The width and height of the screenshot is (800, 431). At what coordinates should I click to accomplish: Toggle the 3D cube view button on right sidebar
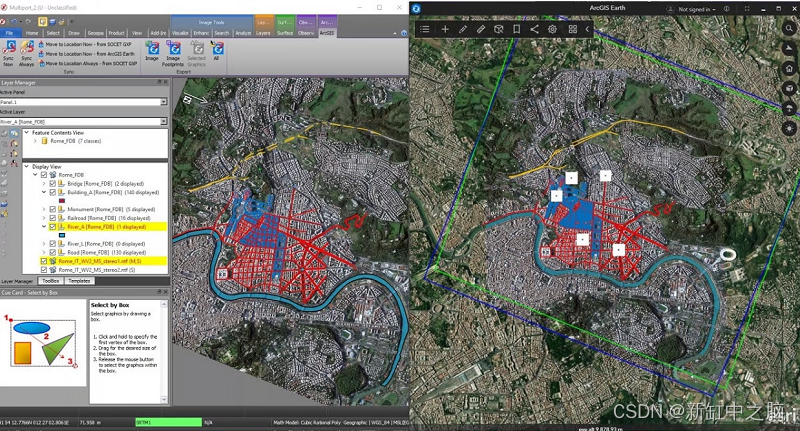click(x=789, y=88)
